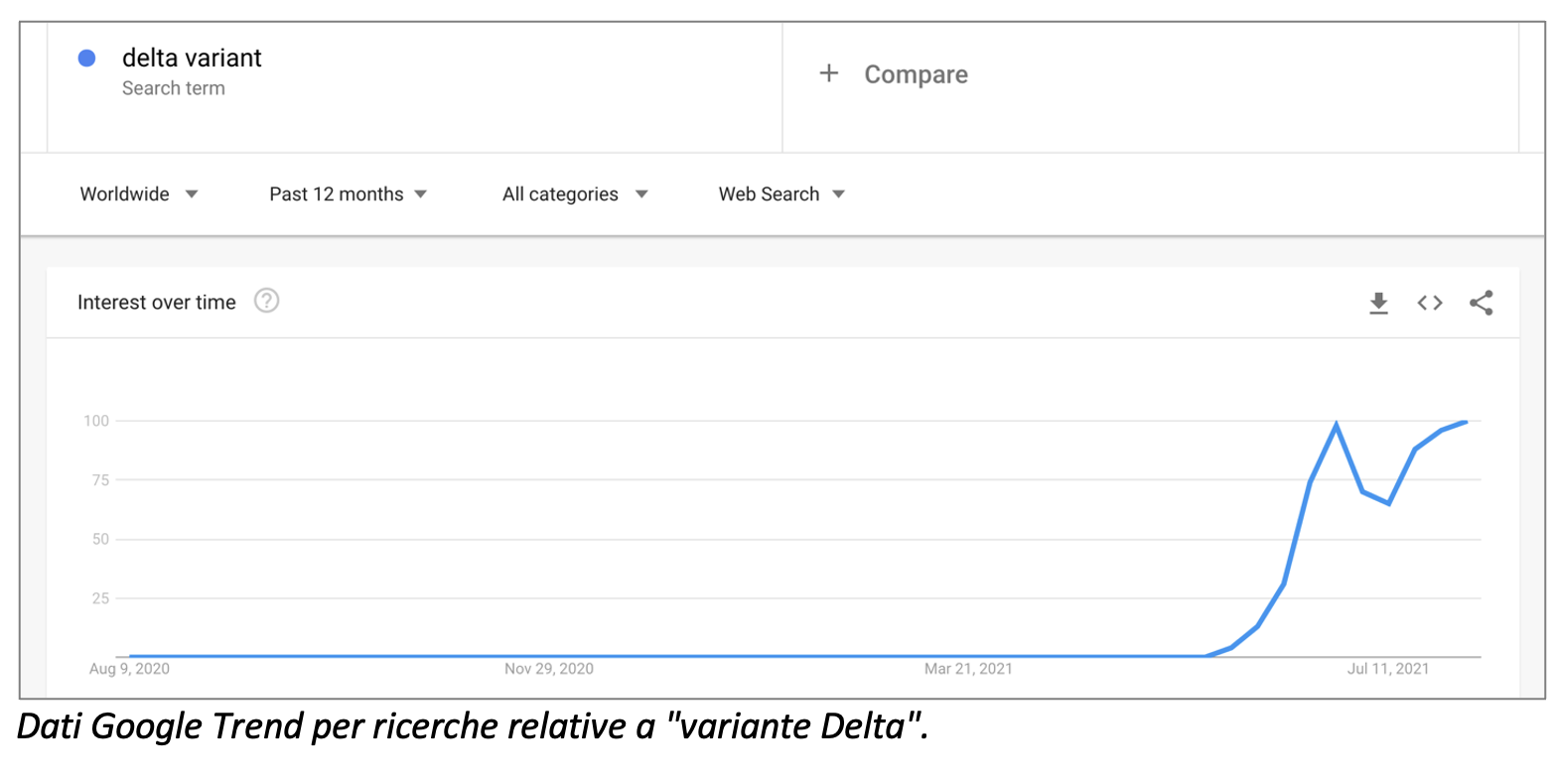Change the Web Search type dropdown
The height and width of the screenshot is (784, 1557).
click(x=781, y=195)
